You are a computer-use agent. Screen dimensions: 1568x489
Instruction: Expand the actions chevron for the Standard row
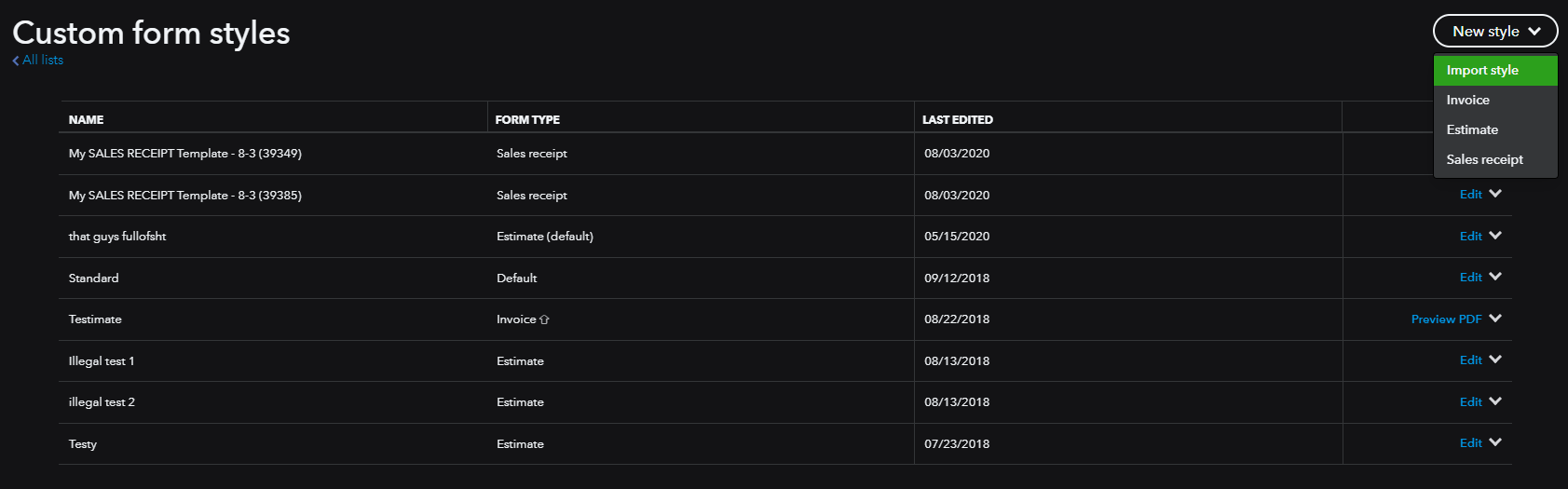1495,277
